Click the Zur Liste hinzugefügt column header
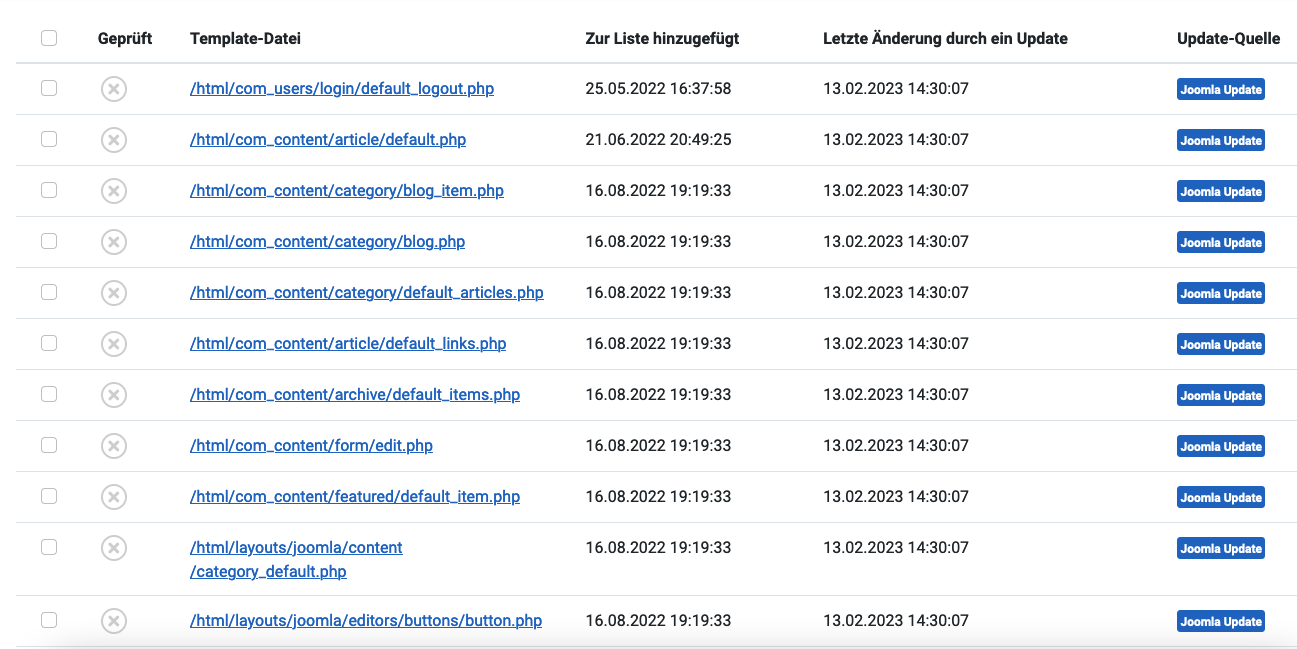 [662, 38]
